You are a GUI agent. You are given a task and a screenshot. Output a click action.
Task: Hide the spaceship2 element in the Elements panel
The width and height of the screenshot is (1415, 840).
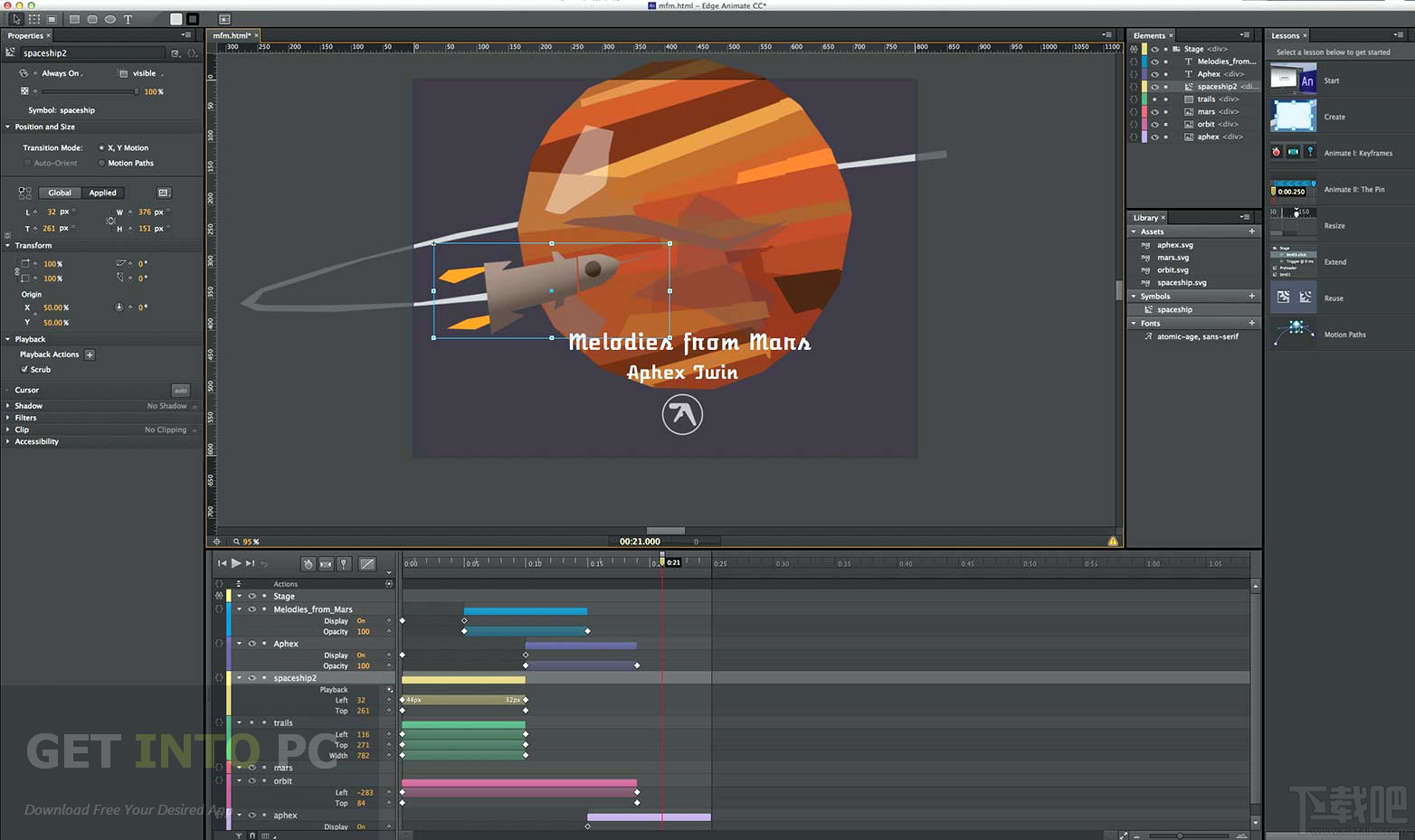pyautogui.click(x=1155, y=87)
